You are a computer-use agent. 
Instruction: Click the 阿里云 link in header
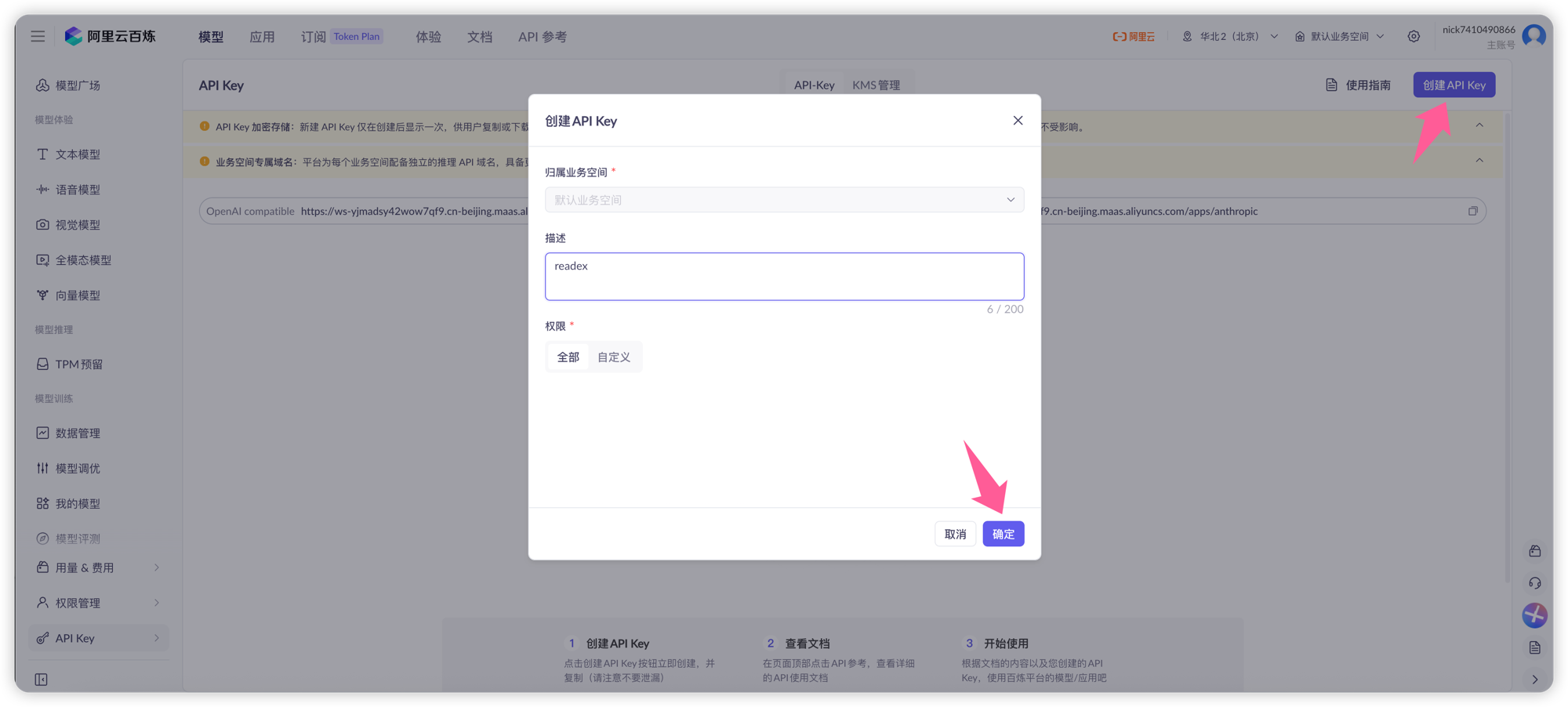(x=1134, y=36)
